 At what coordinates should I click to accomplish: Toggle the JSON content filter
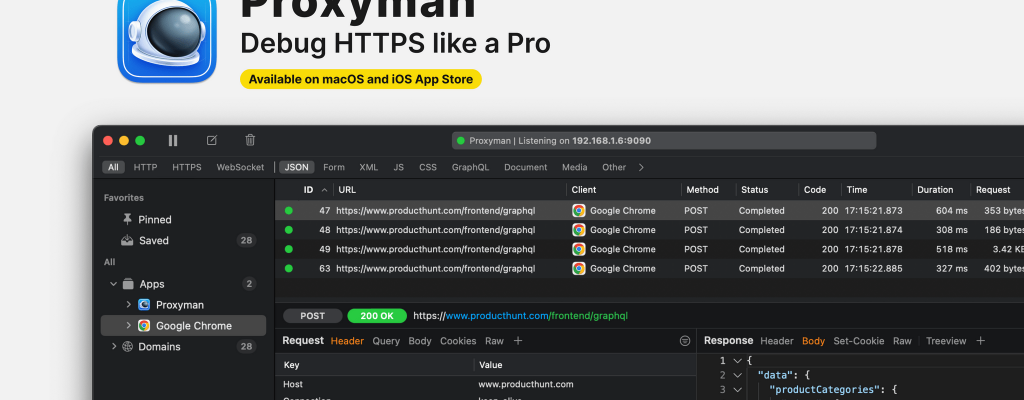295,167
